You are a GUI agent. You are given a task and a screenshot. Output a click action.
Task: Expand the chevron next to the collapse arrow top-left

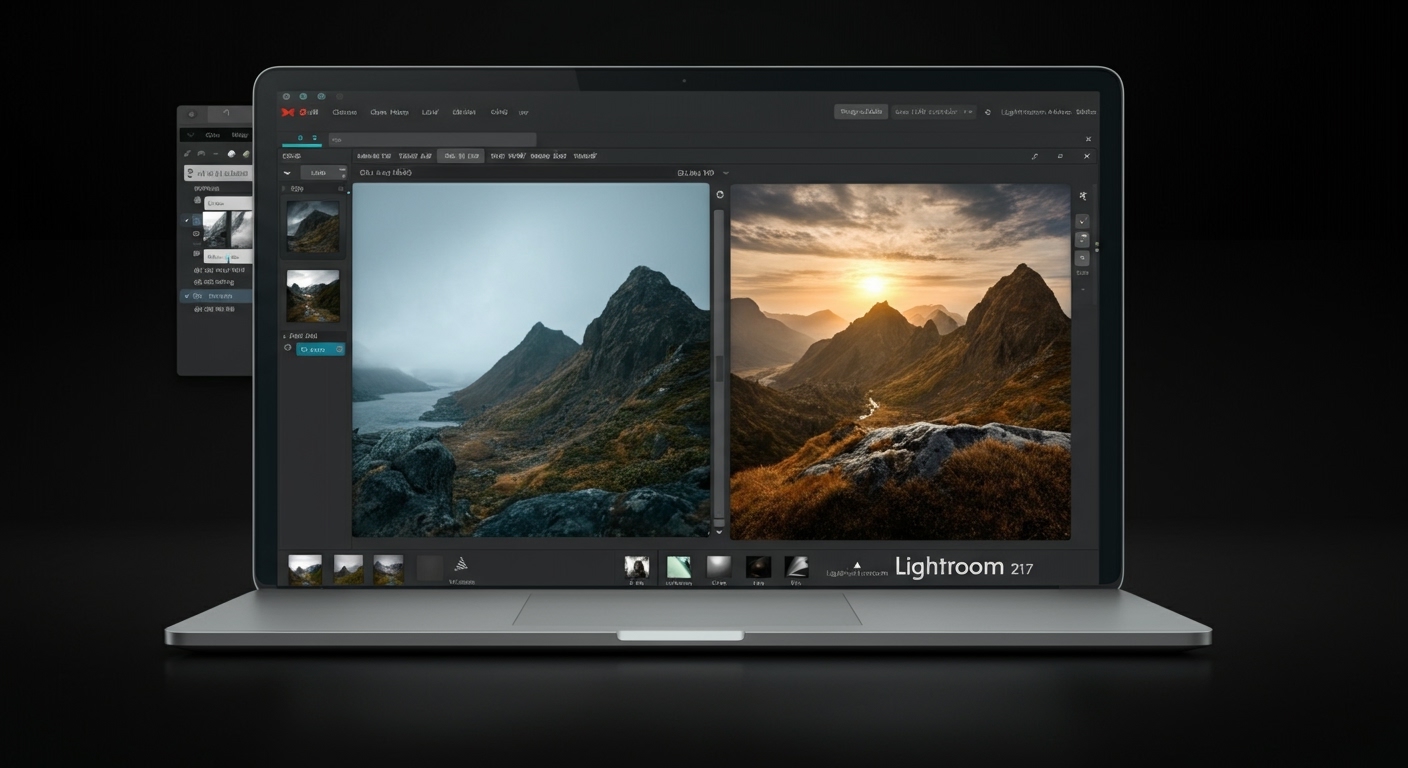[287, 172]
